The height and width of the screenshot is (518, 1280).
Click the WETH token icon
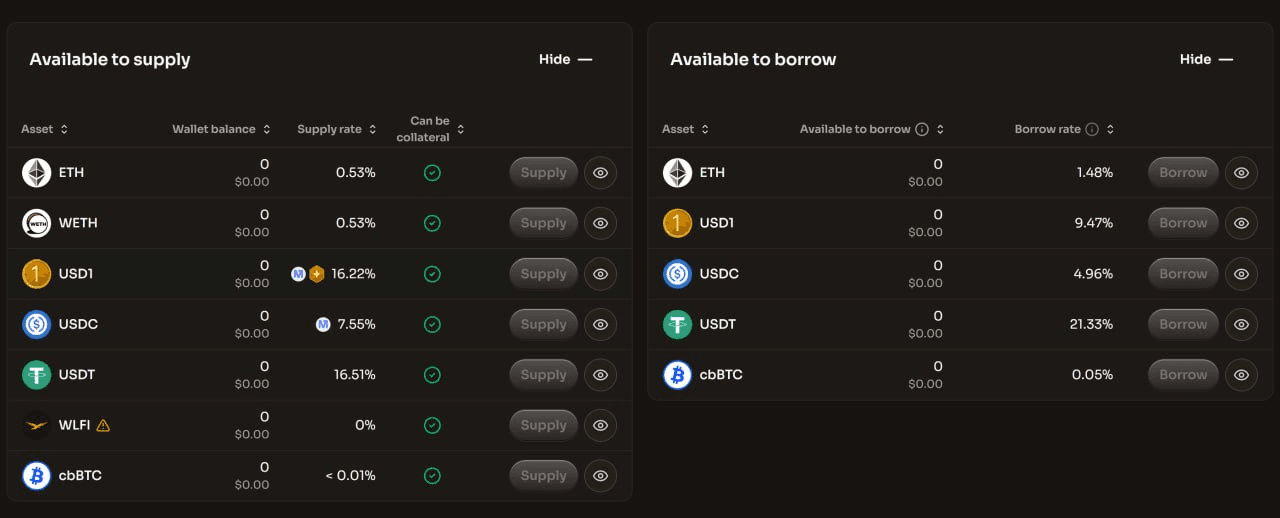37,223
